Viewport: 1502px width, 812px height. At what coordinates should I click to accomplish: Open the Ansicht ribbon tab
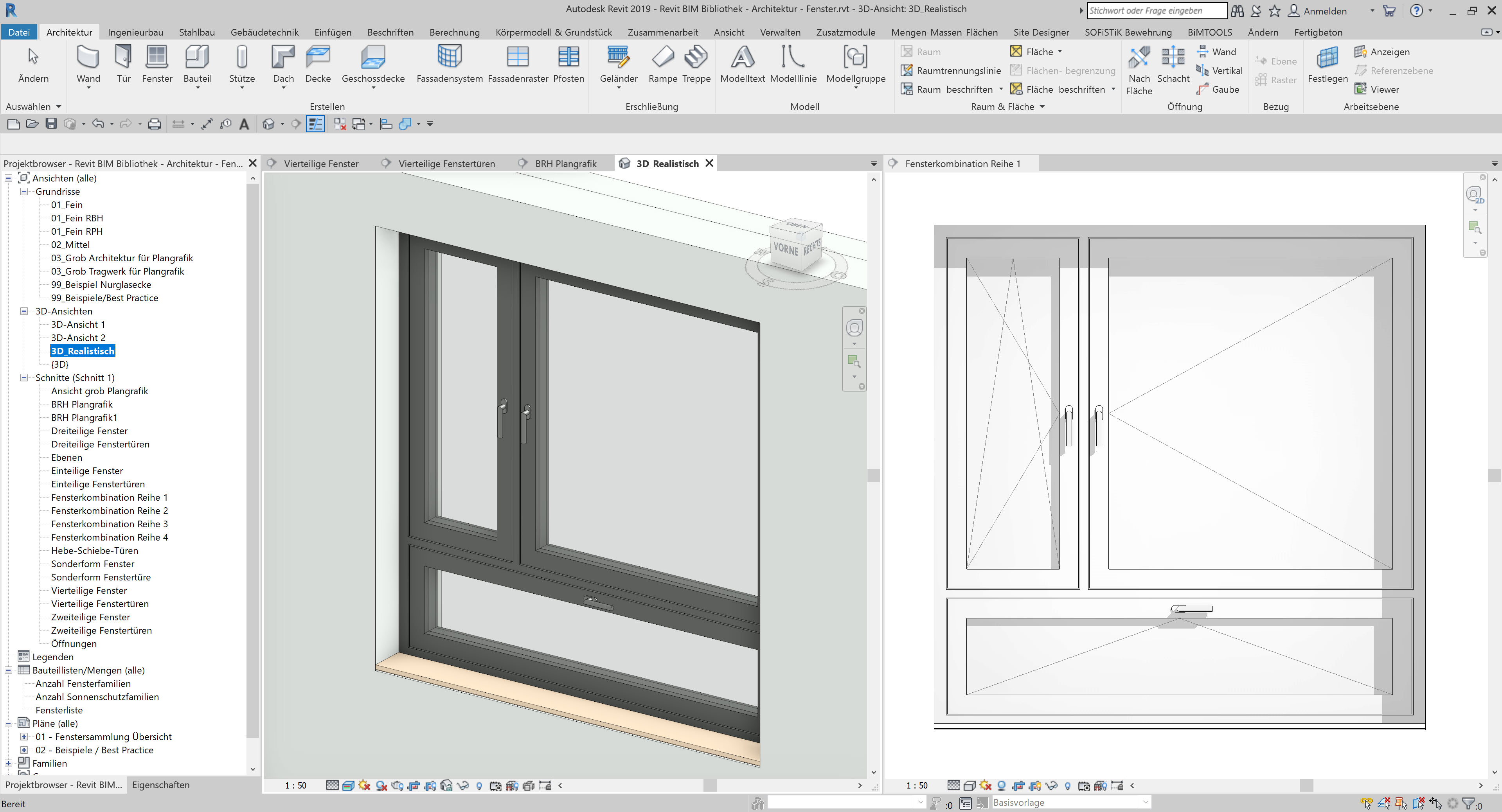(728, 32)
